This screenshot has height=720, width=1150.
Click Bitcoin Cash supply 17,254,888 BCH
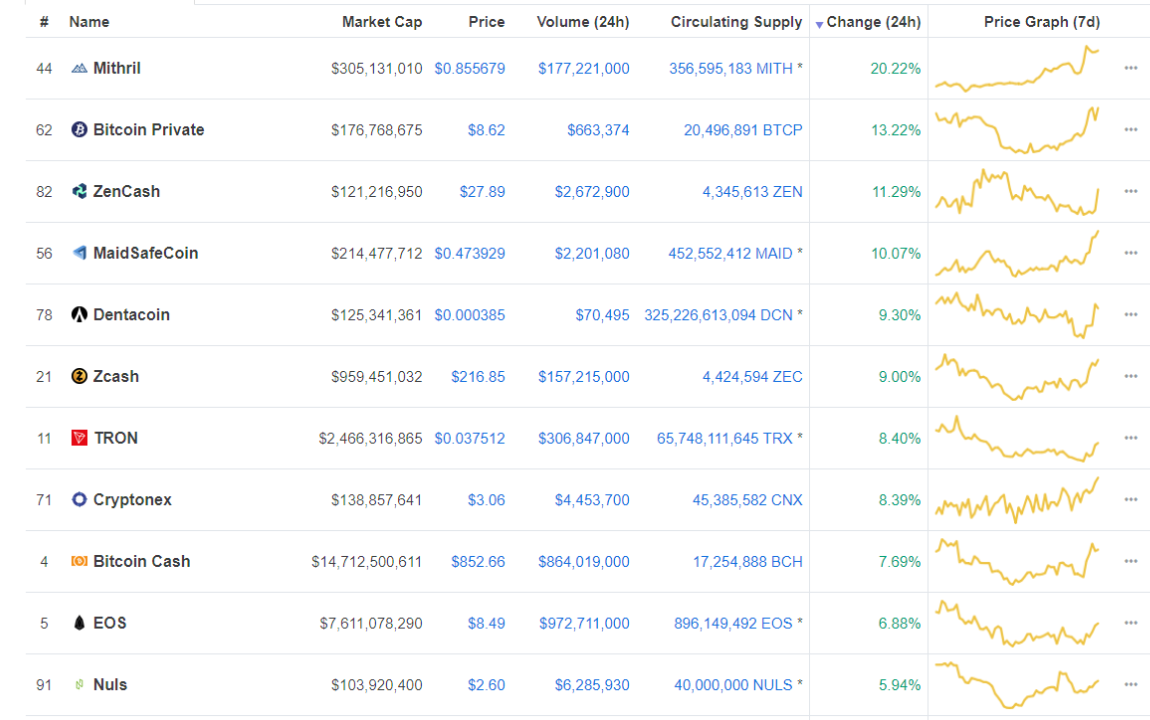coord(747,561)
